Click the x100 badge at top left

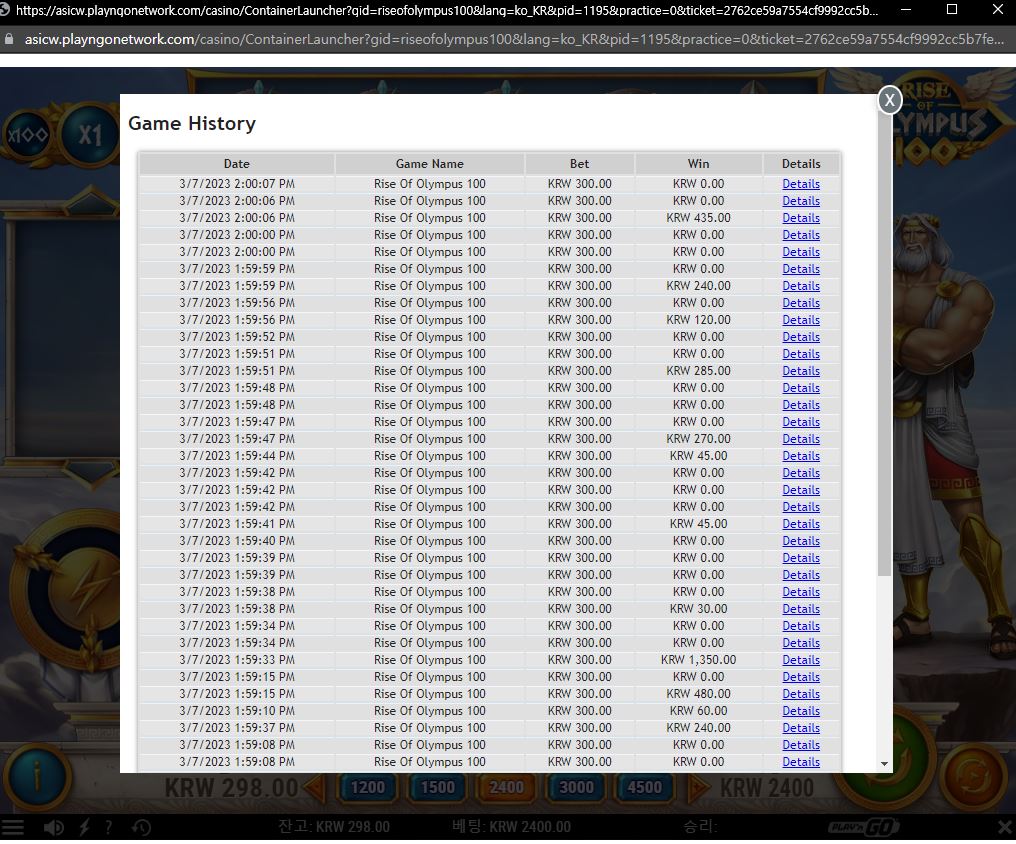point(27,135)
